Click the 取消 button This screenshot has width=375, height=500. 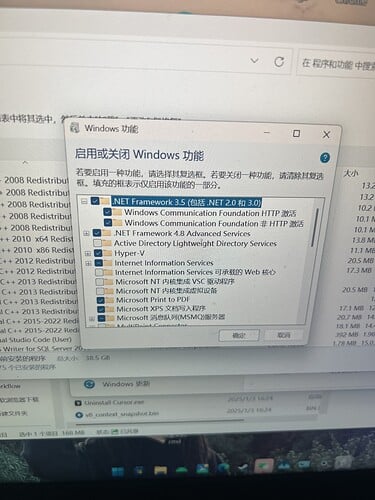click(284, 335)
